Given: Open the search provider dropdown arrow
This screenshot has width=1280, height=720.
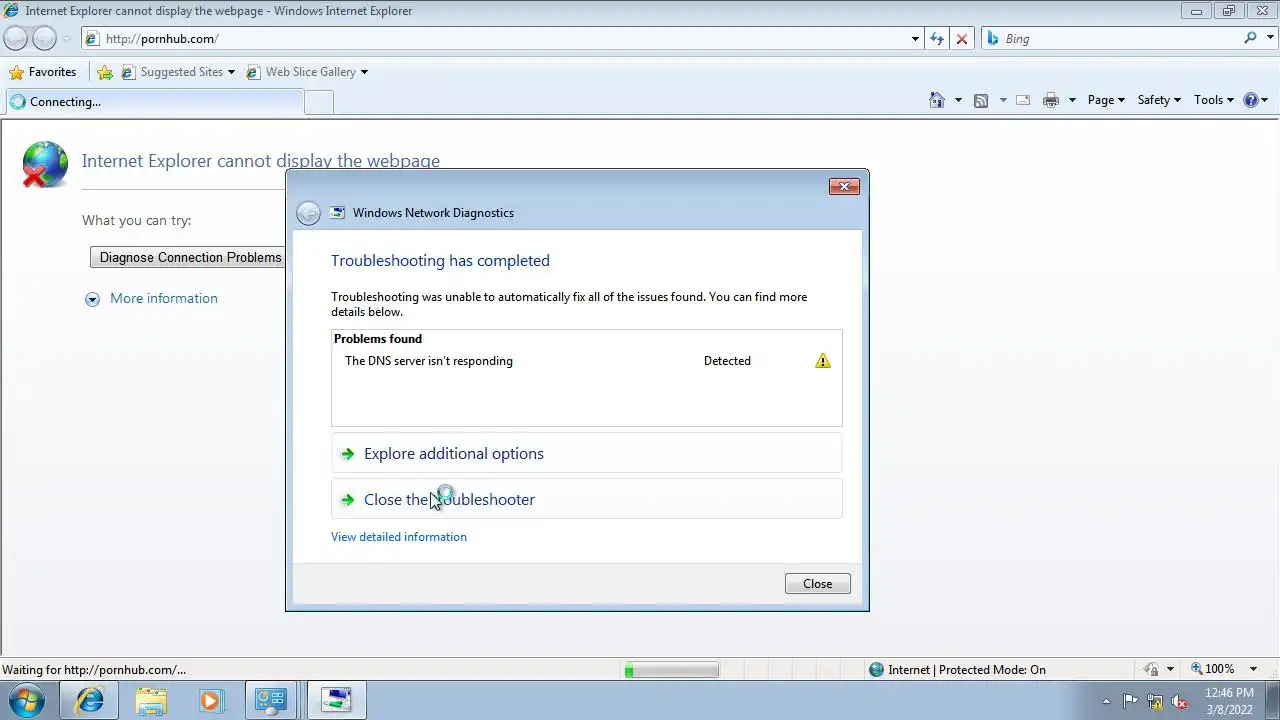Looking at the screenshot, I should 1268,39.
